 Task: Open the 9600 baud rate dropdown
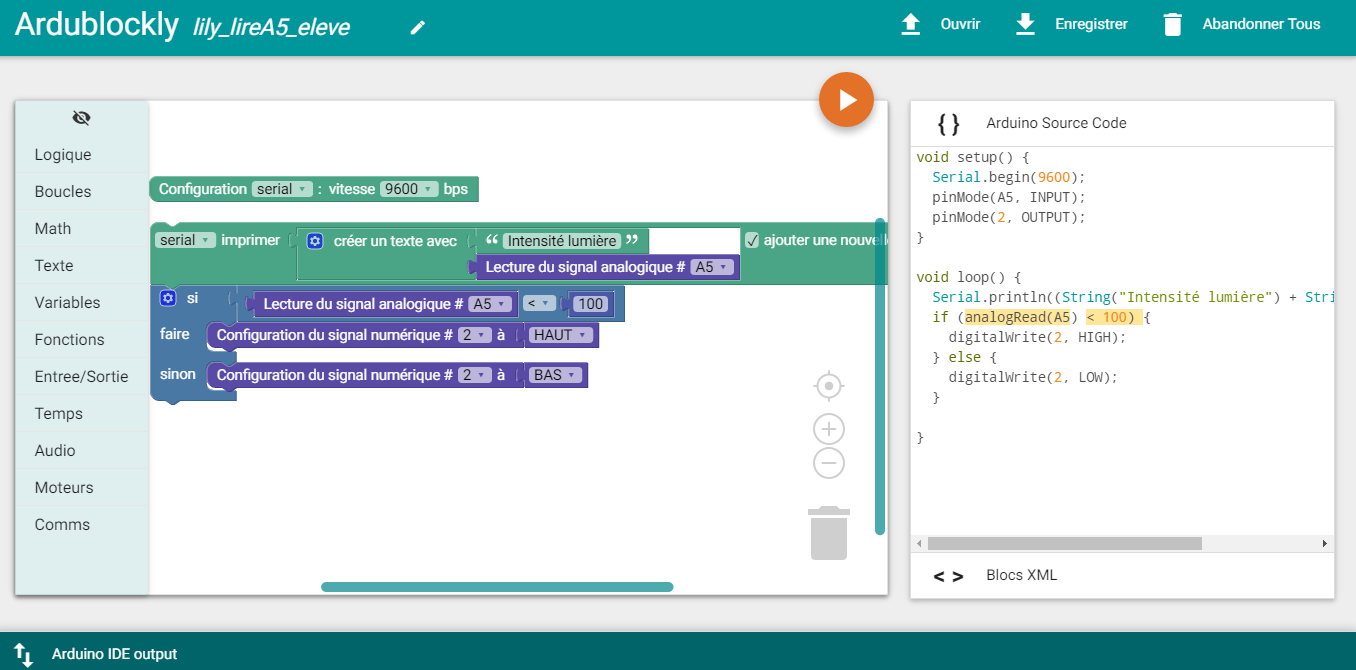pos(409,189)
